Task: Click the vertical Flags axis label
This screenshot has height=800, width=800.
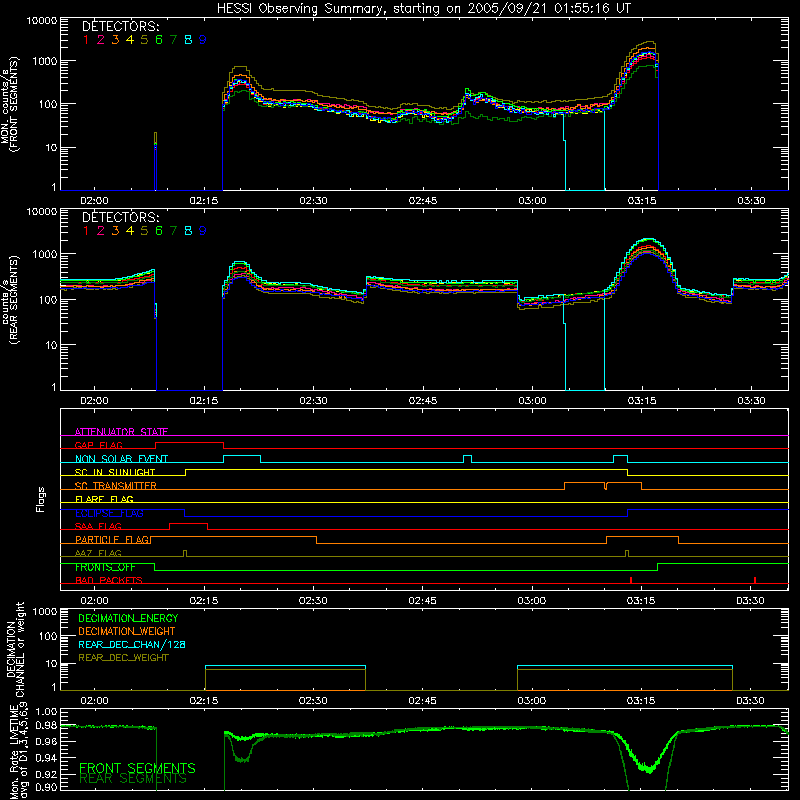Action: coord(41,499)
